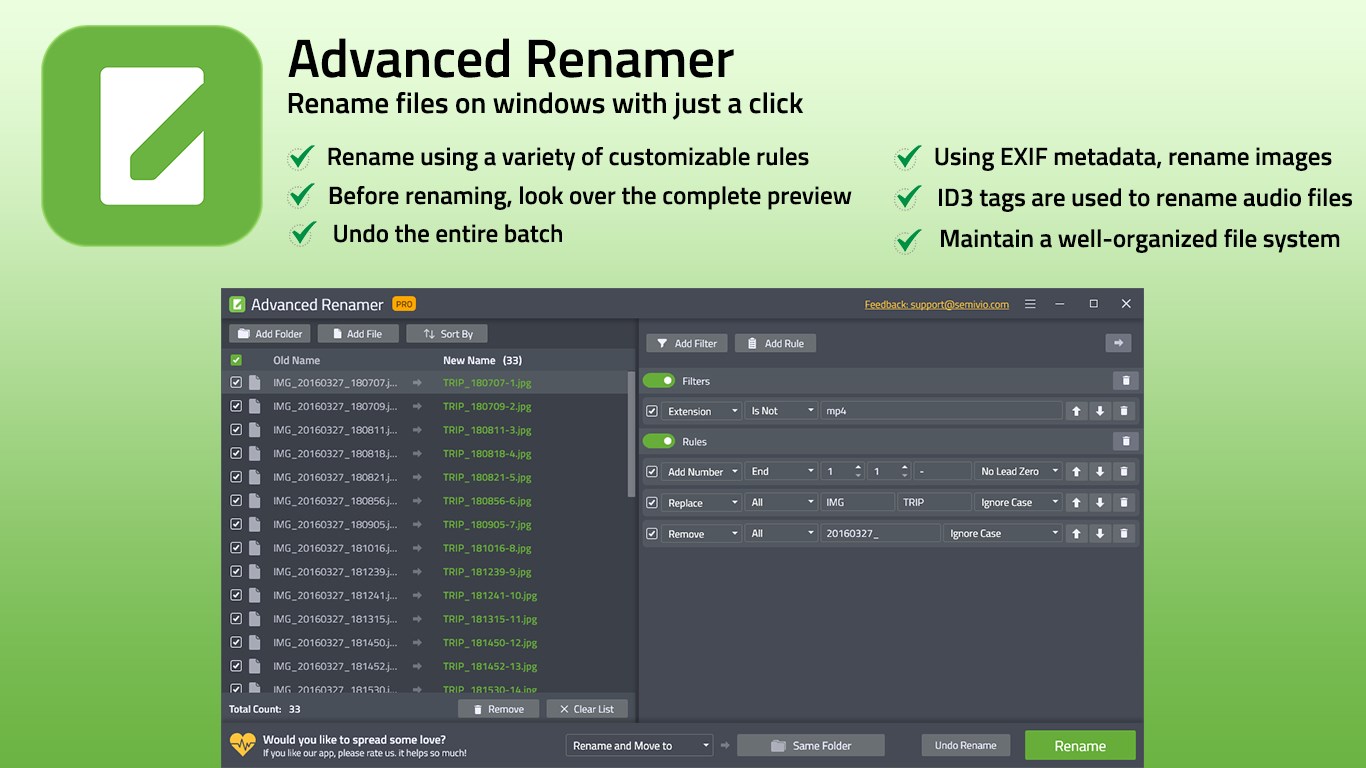Open the Extension filter type dropdown

click(702, 411)
